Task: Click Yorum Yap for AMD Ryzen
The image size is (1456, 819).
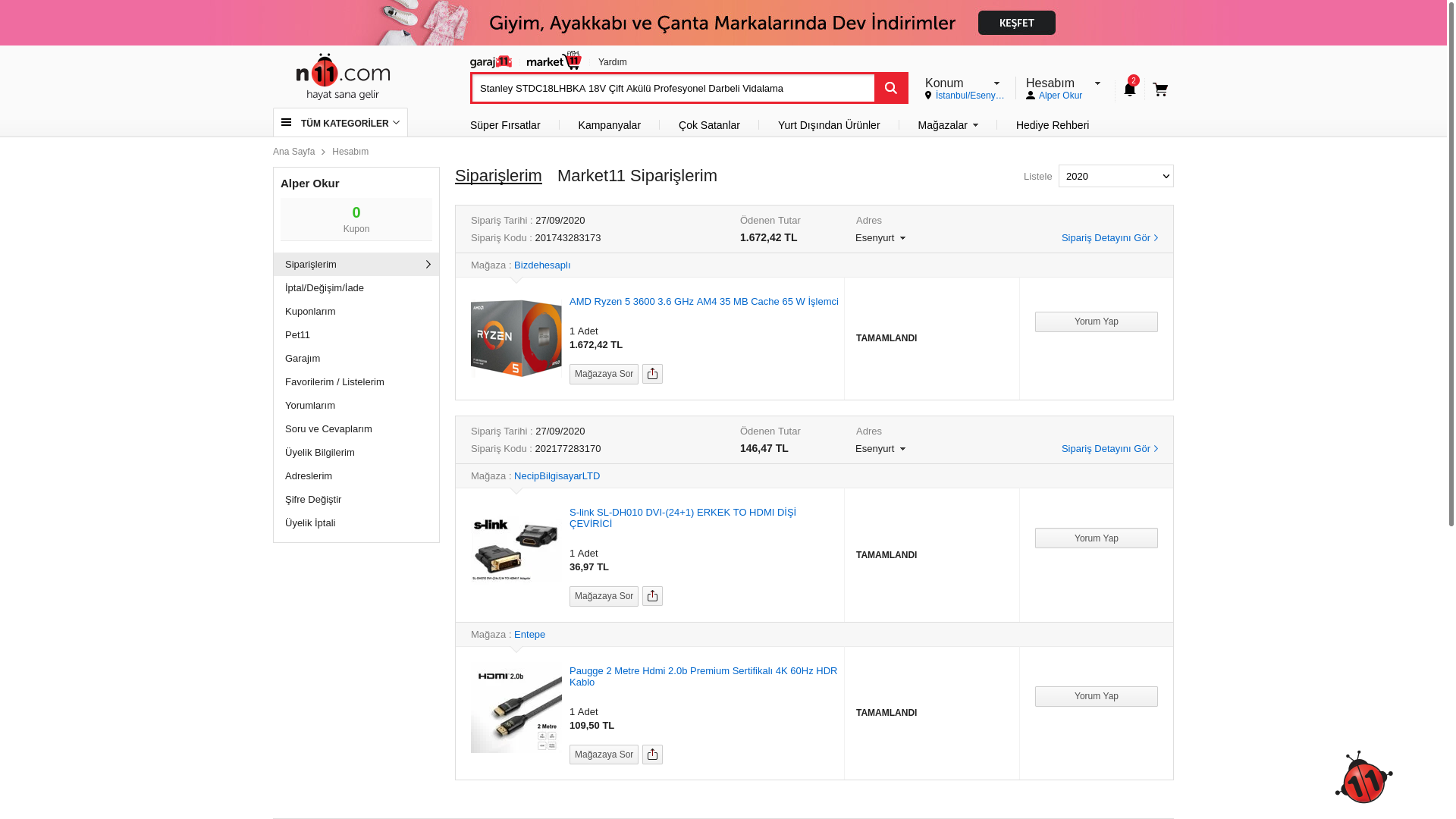Action: click(1097, 322)
